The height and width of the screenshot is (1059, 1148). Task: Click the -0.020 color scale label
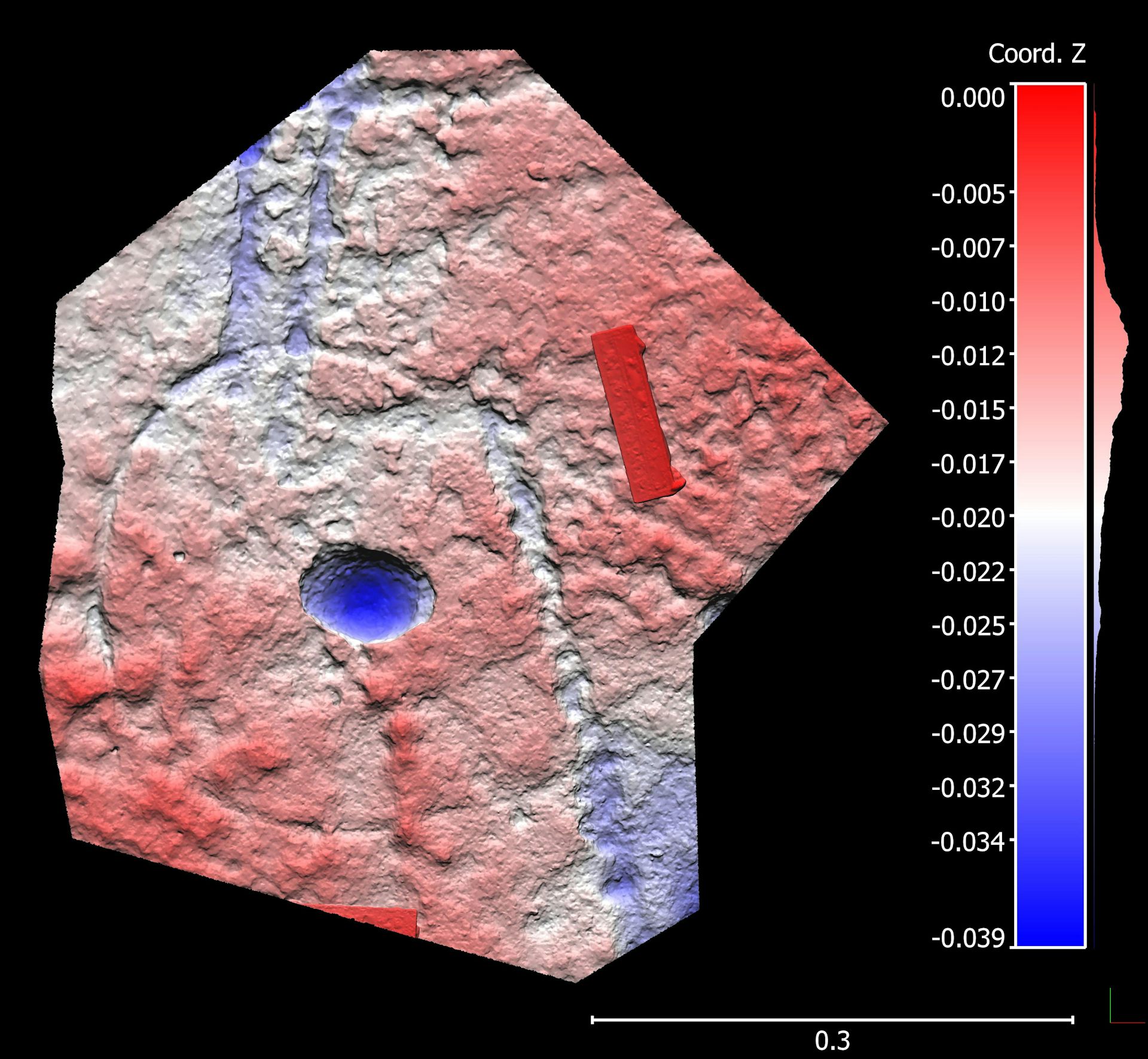[x=969, y=518]
